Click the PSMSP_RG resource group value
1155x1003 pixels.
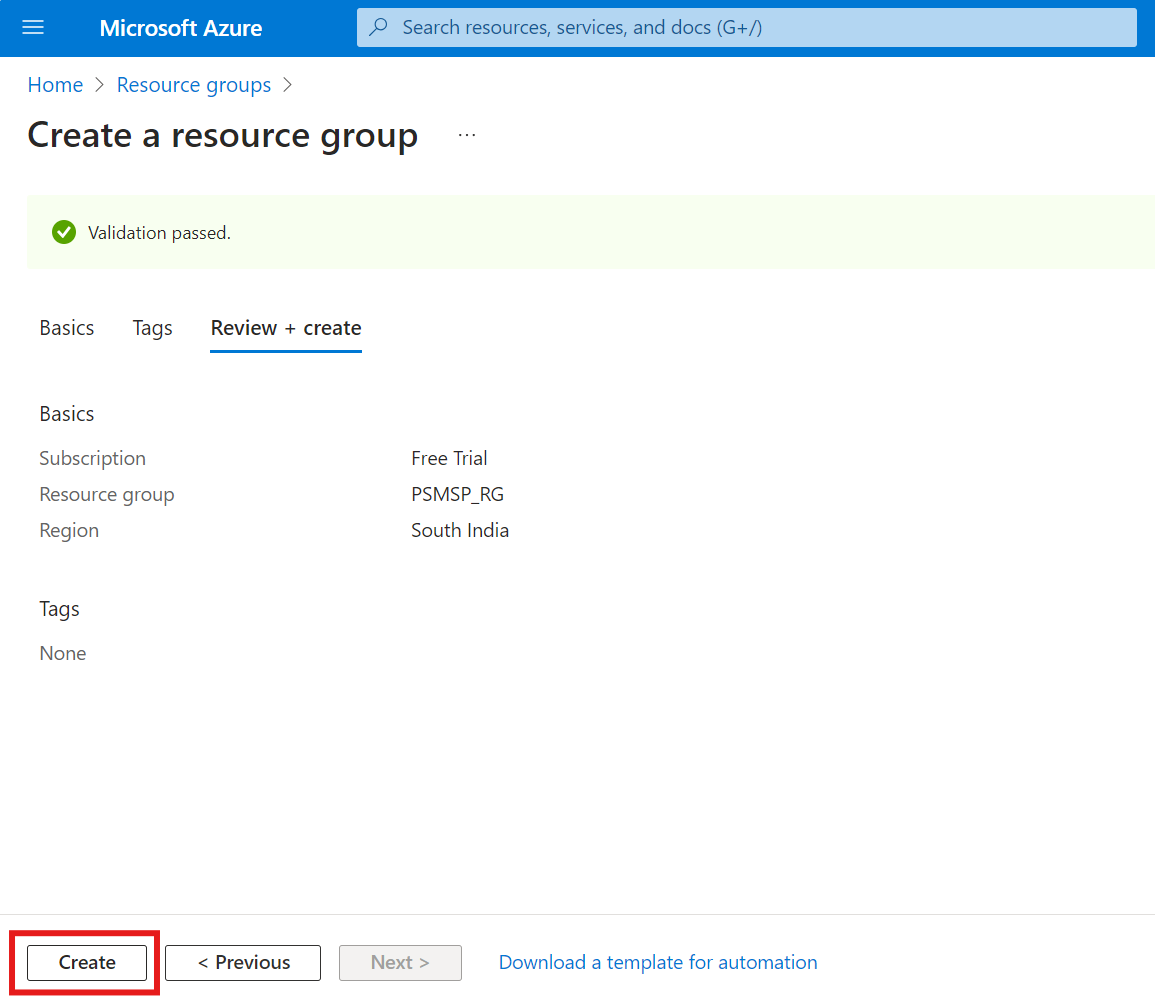pos(457,495)
